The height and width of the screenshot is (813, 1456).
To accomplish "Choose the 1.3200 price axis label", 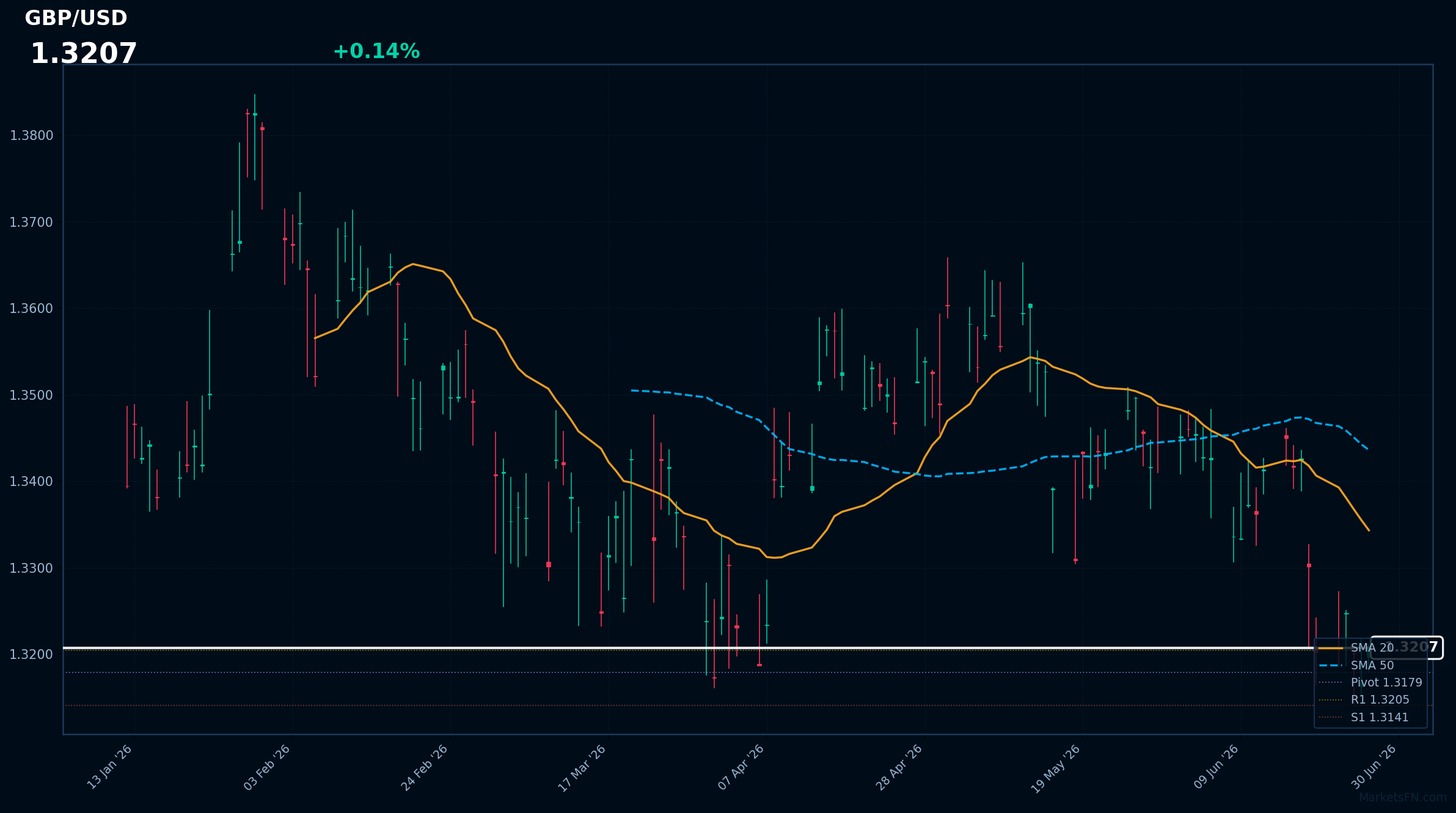I will point(31,655).
